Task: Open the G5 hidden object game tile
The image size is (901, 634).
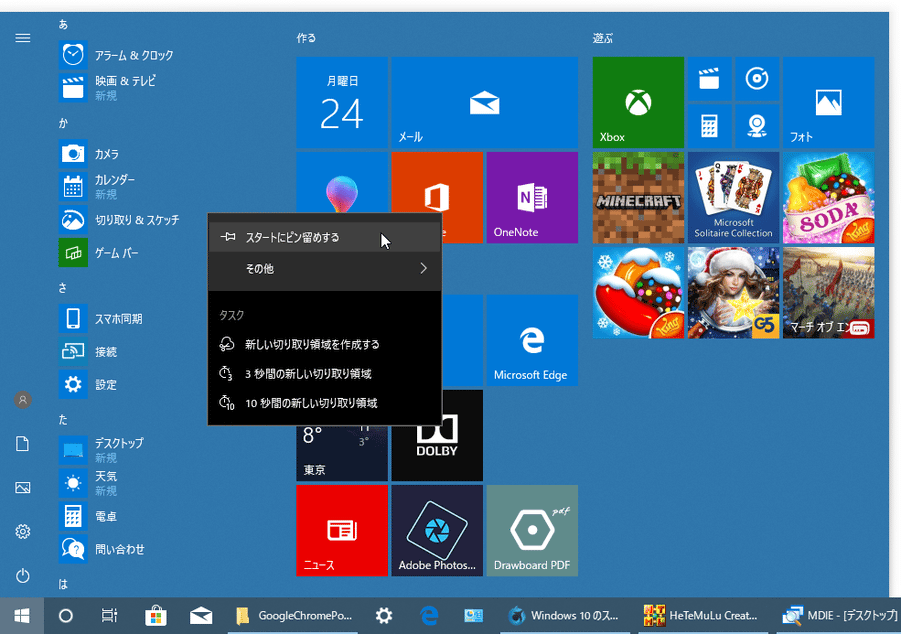Action: (x=733, y=293)
